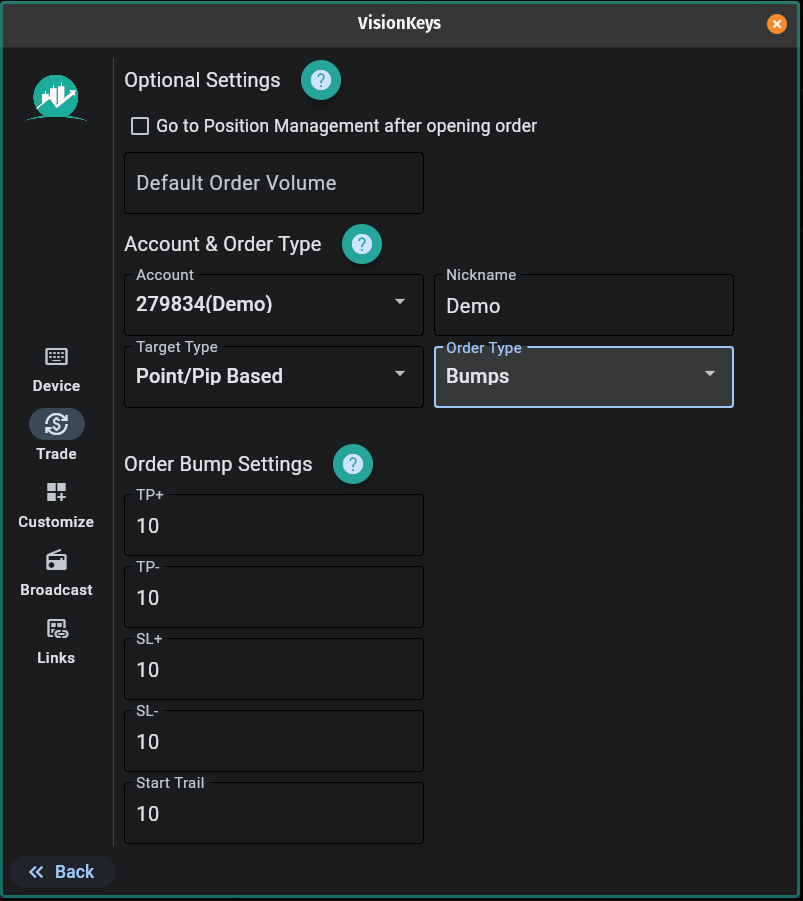Screen dimensions: 803x901
Task: Expand the Account dropdown
Action: [274, 305]
